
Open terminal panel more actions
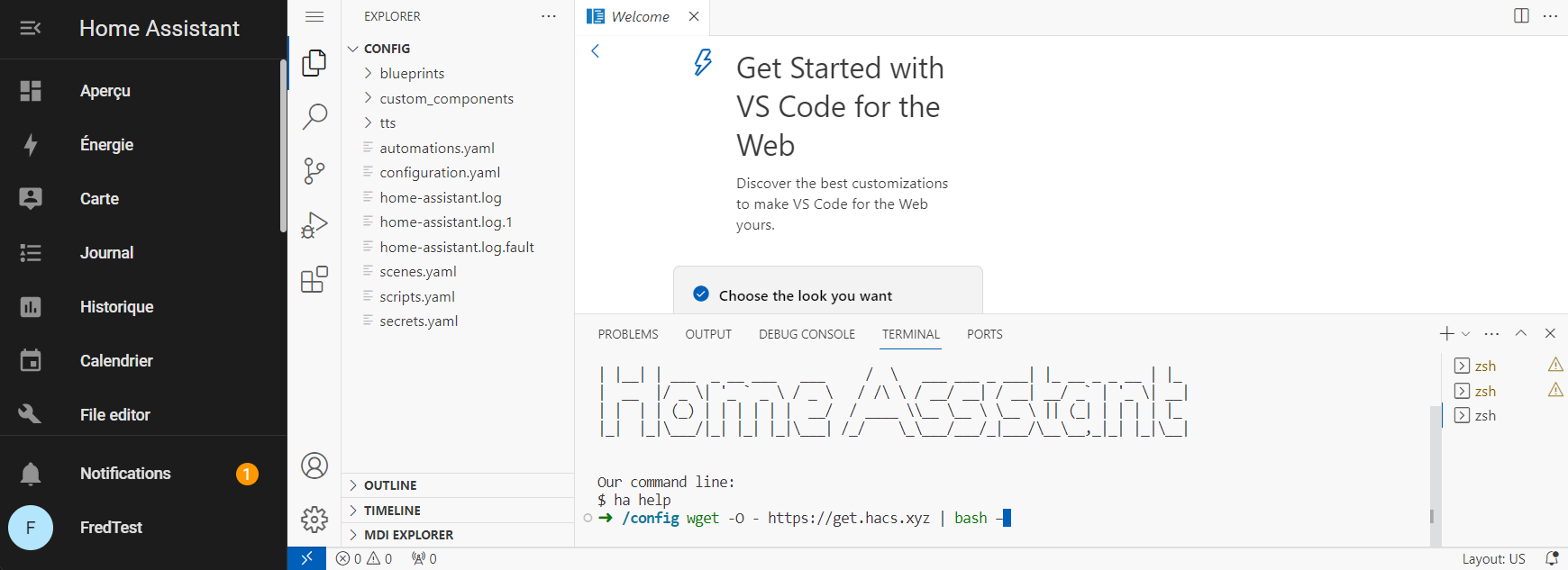pyautogui.click(x=1491, y=333)
